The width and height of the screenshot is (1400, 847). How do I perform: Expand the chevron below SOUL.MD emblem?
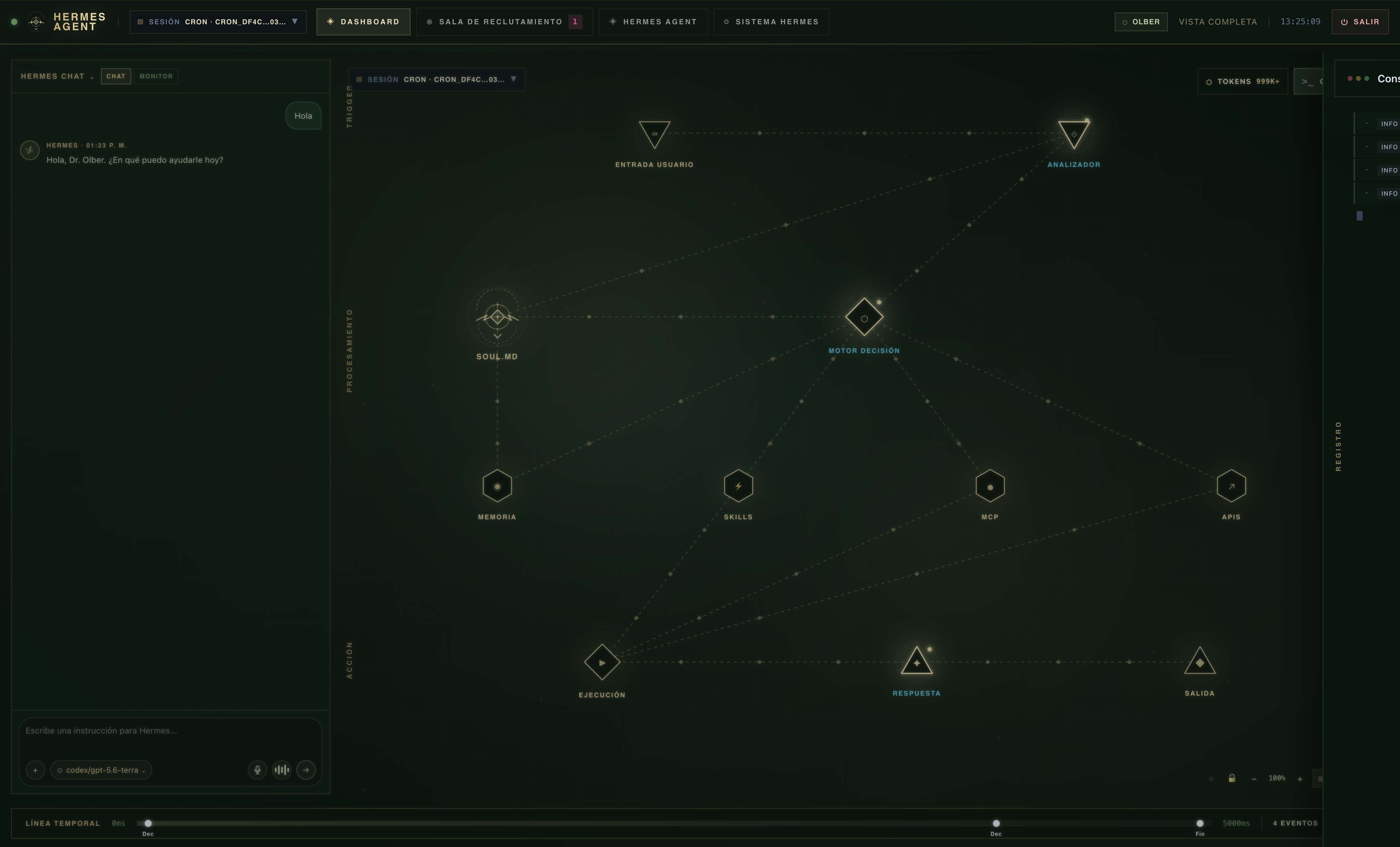pos(497,336)
